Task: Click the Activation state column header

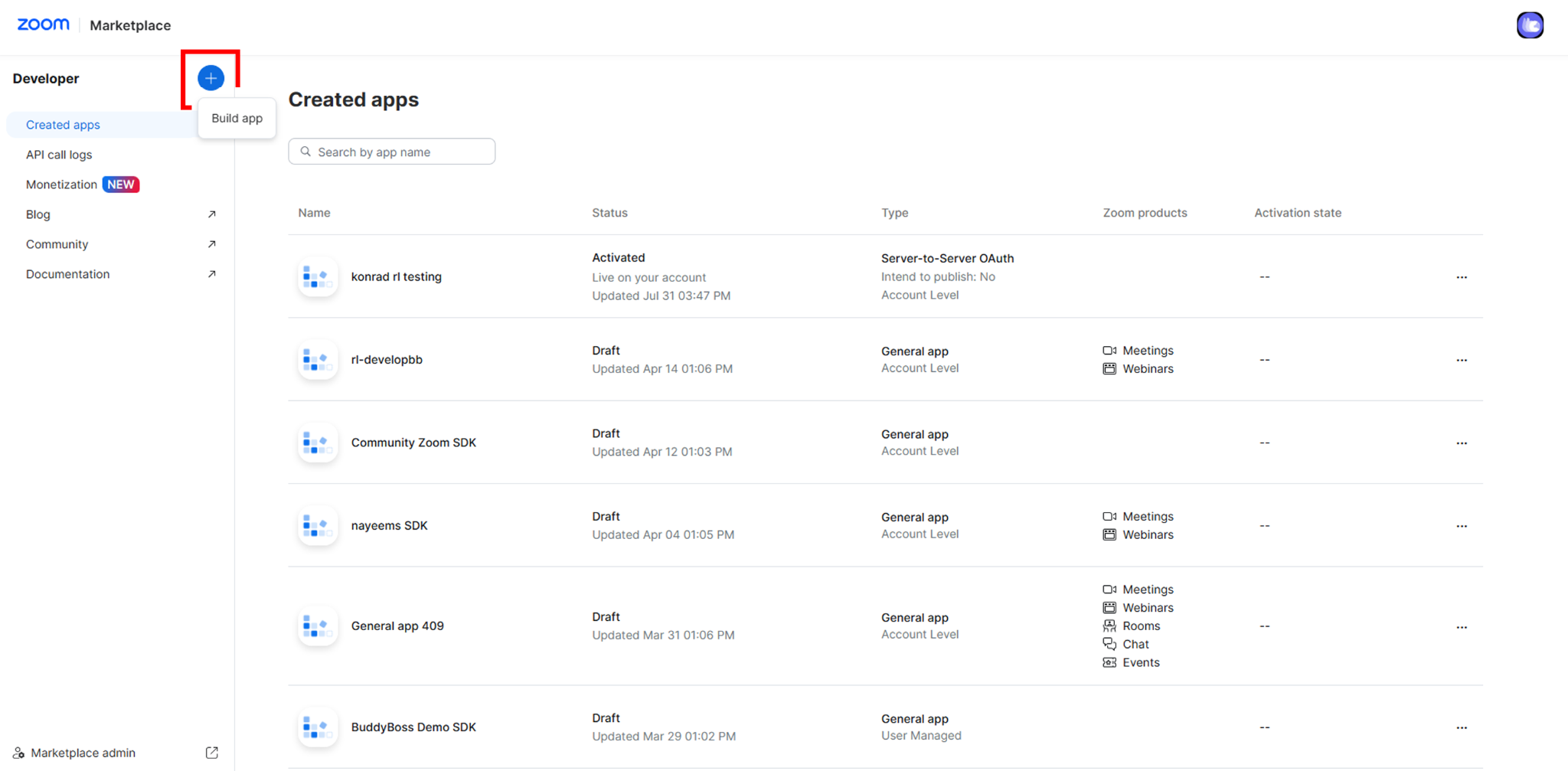Action: 1298,213
